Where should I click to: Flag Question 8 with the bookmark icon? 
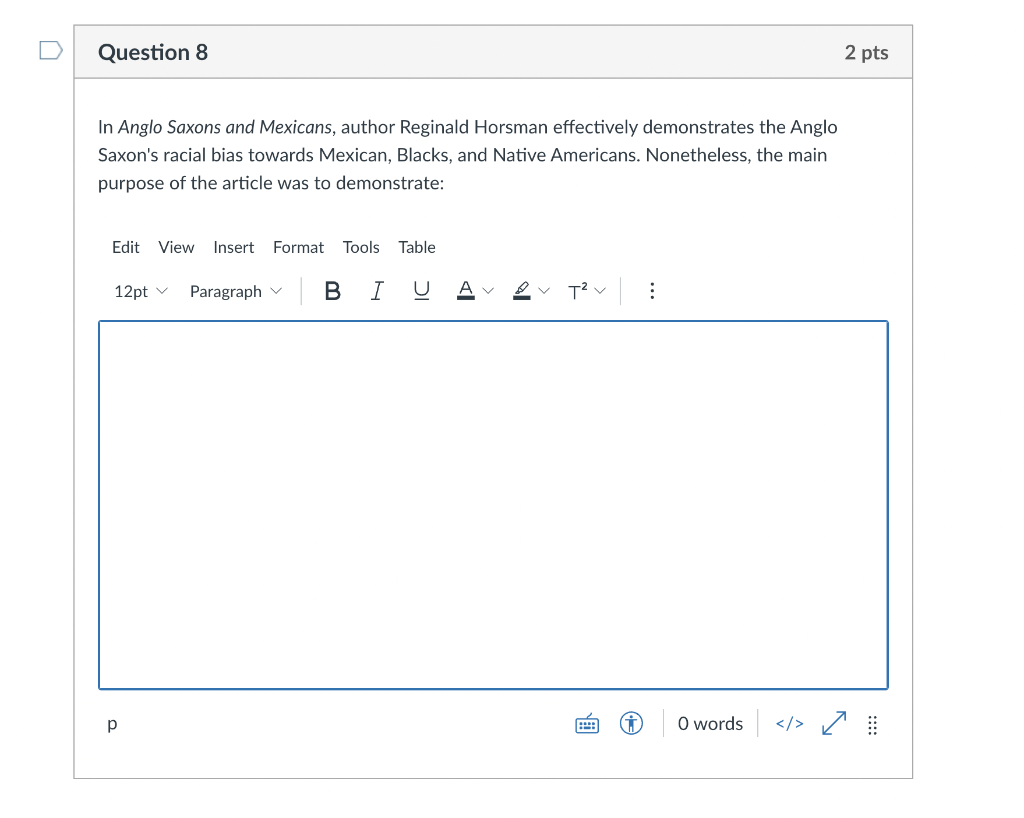51,50
